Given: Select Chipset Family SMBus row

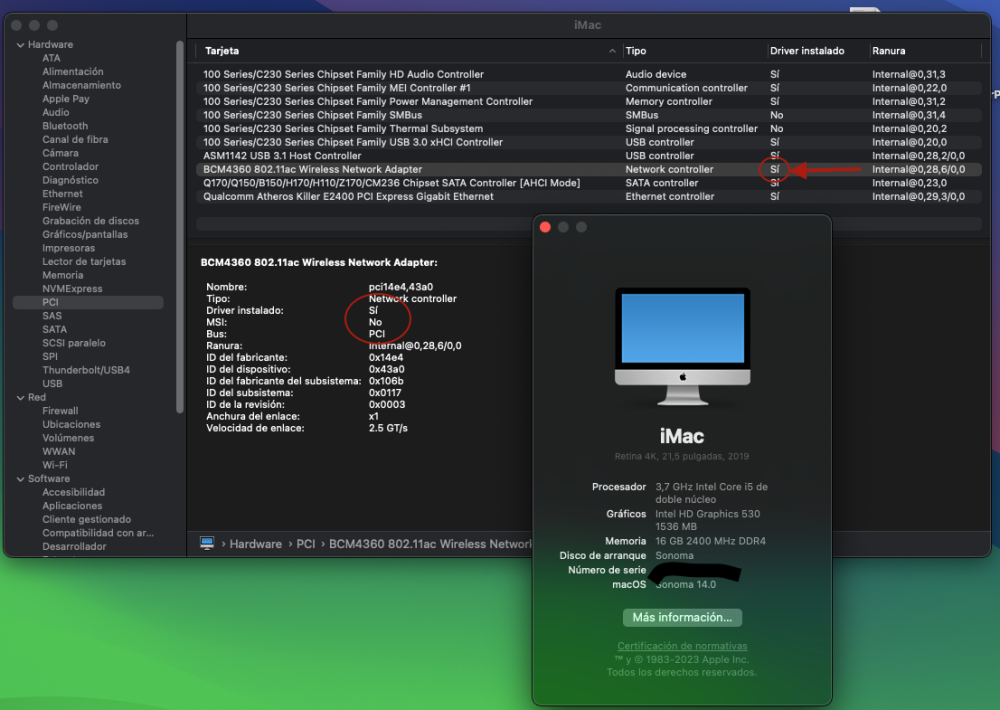Looking at the screenshot, I should click(589, 115).
